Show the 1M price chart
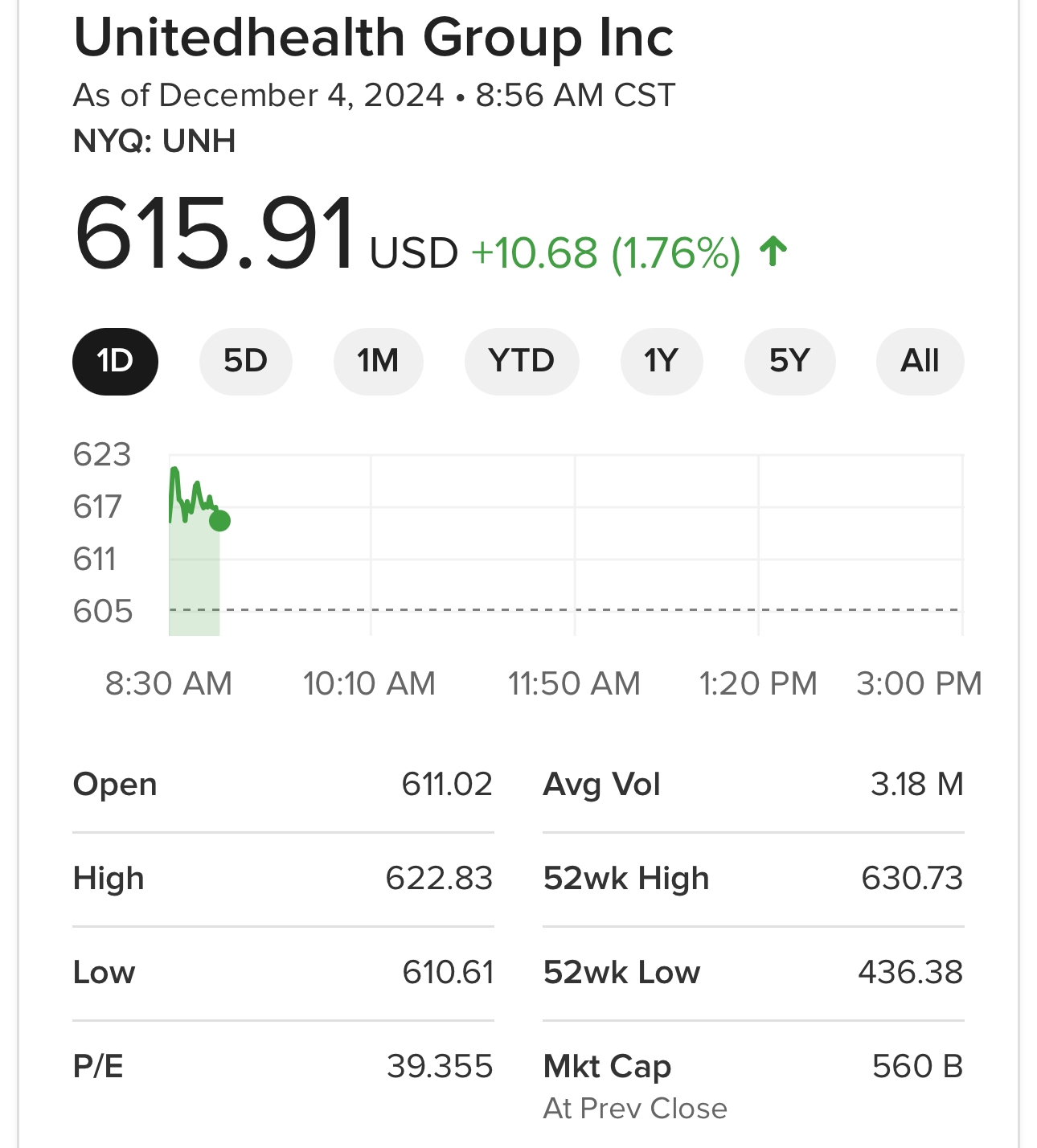The image size is (1037, 1148). click(378, 362)
